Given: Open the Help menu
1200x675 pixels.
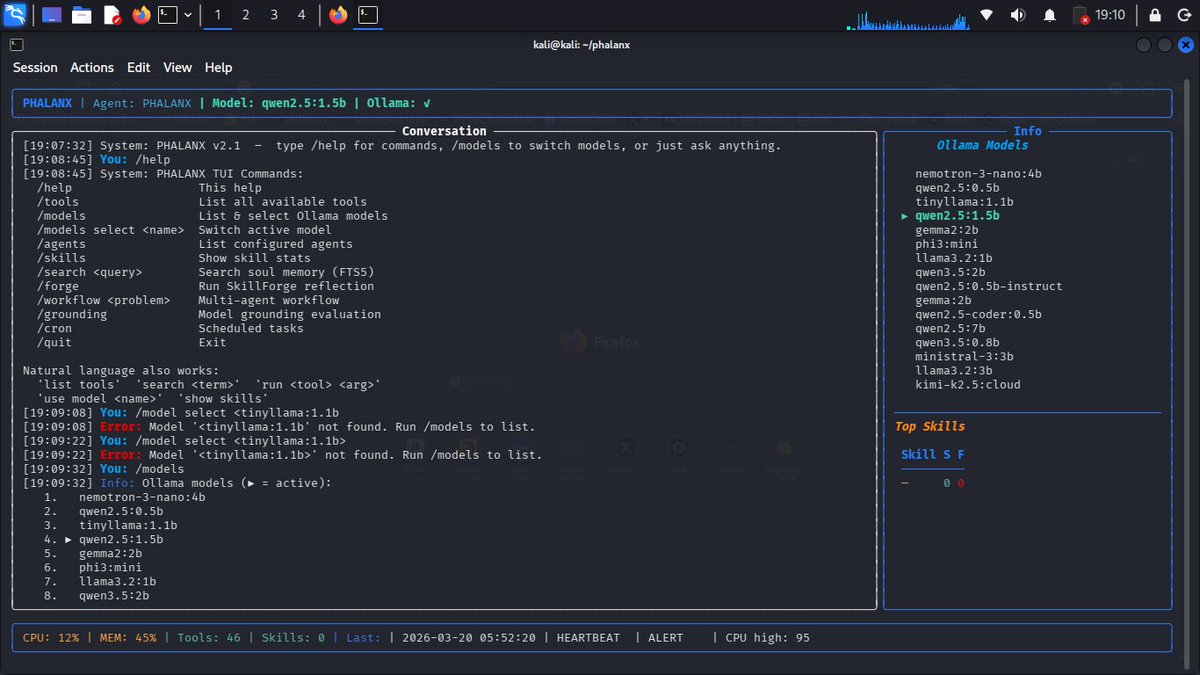Looking at the screenshot, I should (218, 68).
